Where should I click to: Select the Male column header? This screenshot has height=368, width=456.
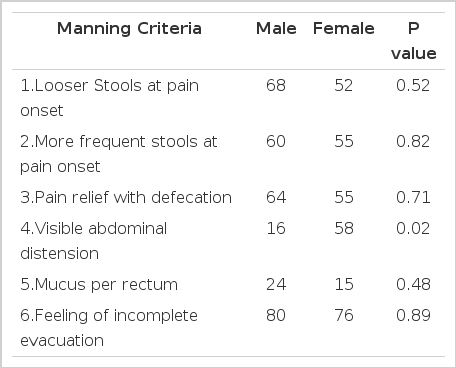click(x=276, y=28)
